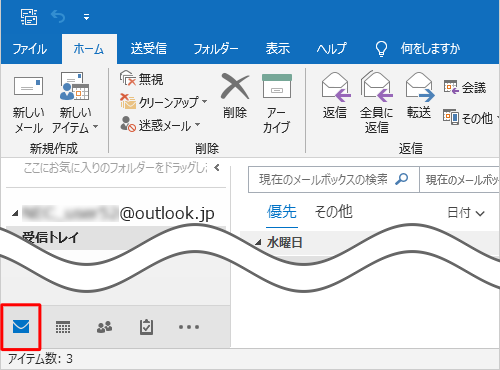Click the 全員に返信 reply all icon

377,86
